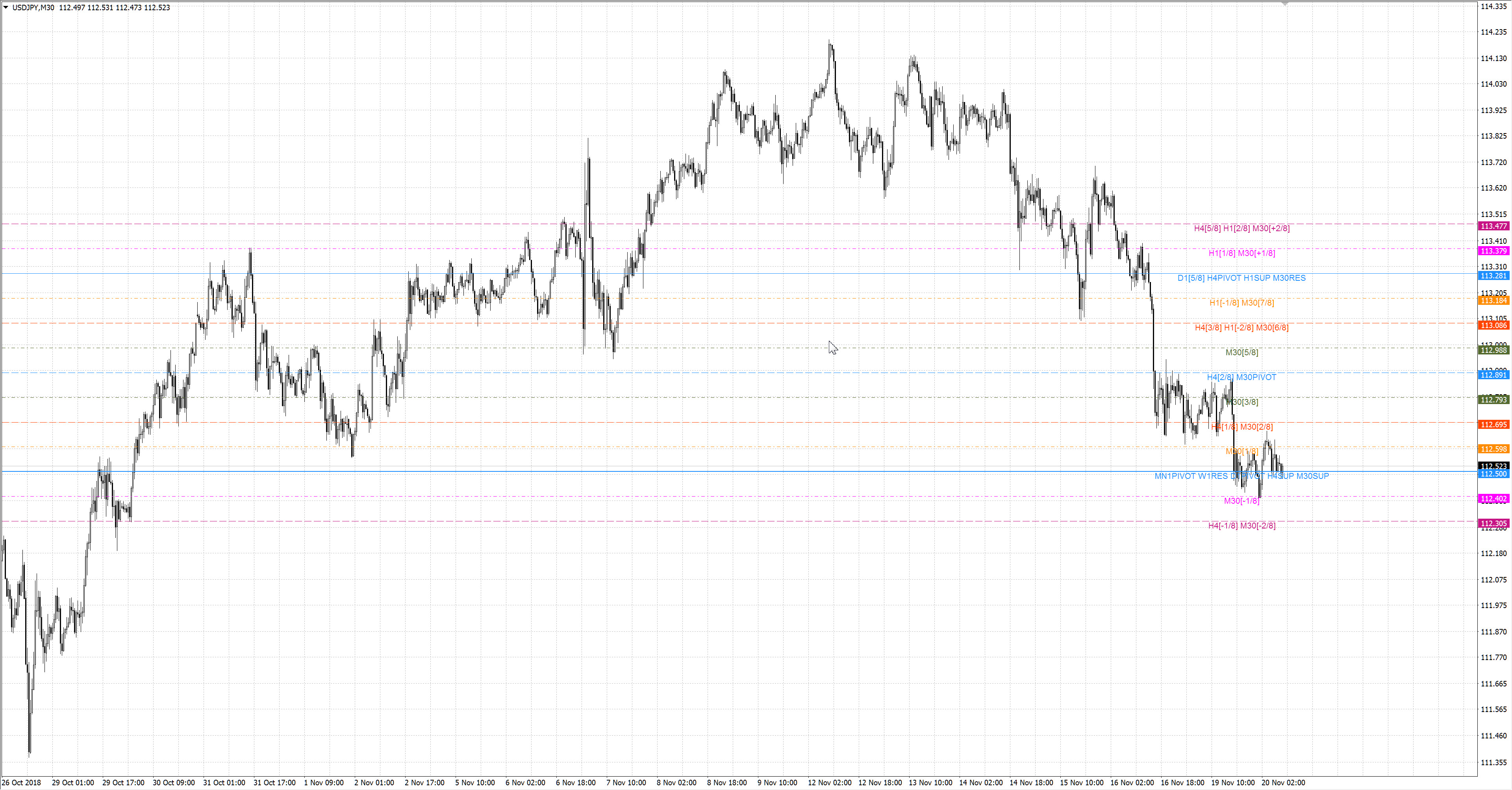Image resolution: width=1512 pixels, height=790 pixels.
Task: Click the 113.086 red-orange price label
Action: click(x=1493, y=326)
